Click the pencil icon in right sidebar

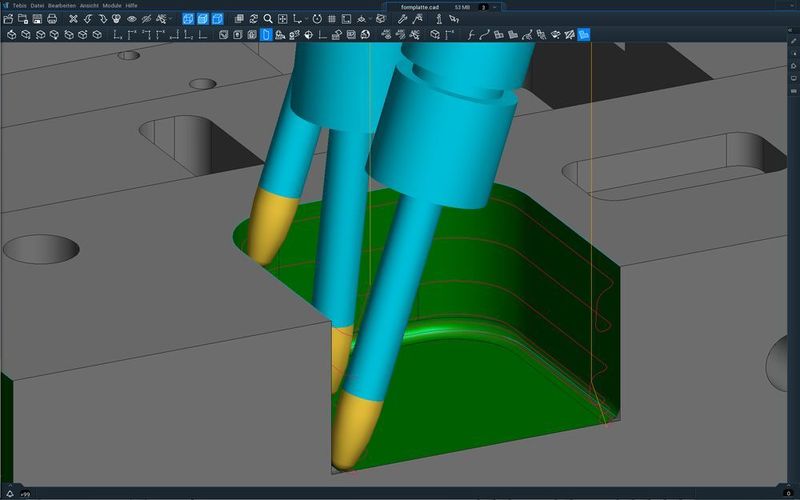tap(793, 39)
